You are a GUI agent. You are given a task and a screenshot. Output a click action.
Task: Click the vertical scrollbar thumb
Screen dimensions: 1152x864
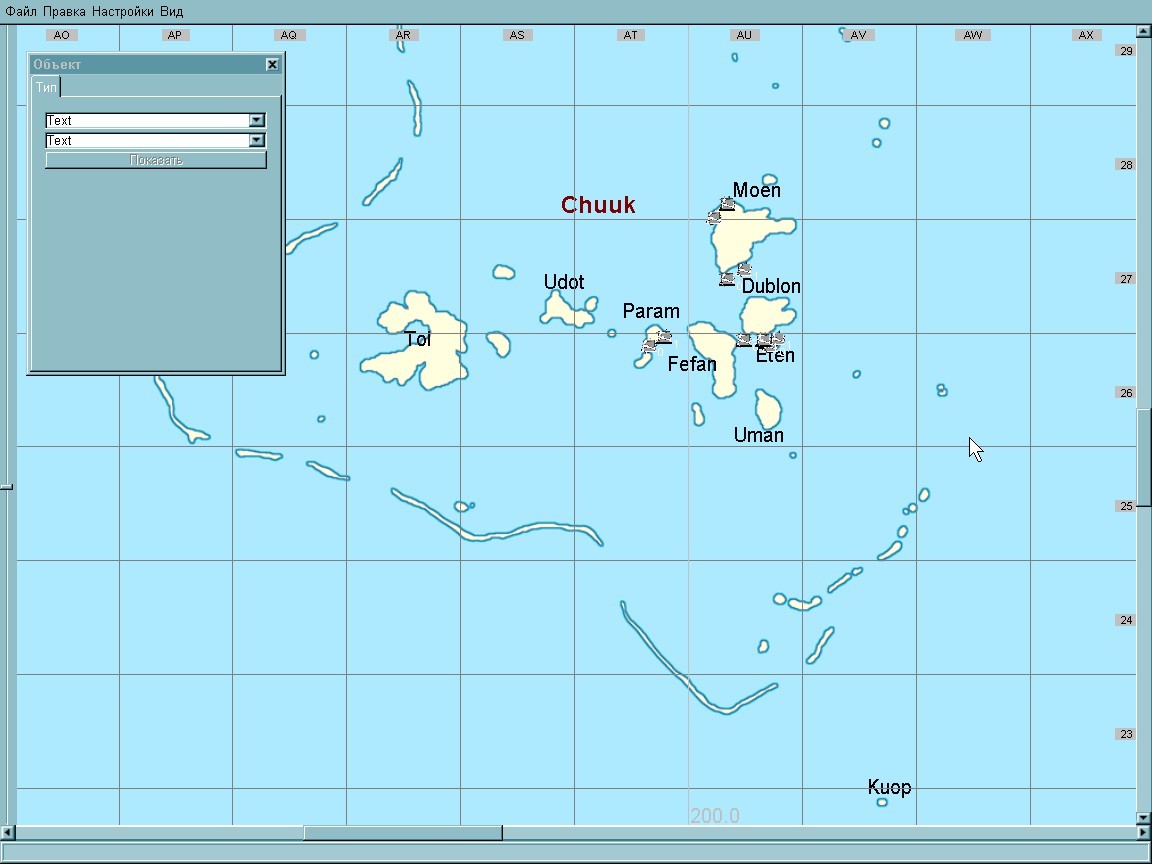(x=1143, y=458)
